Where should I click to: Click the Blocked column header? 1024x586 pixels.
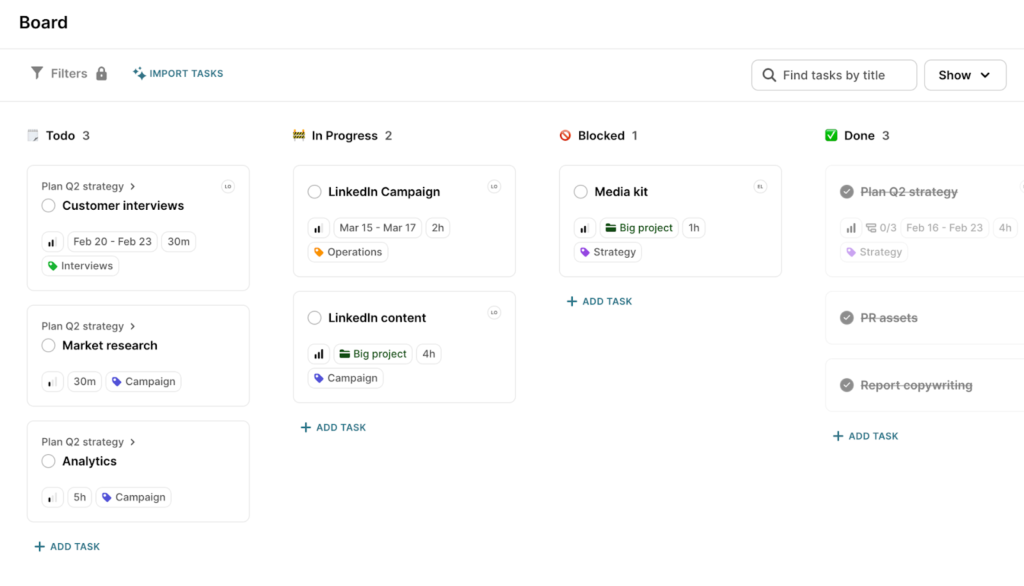click(x=600, y=136)
